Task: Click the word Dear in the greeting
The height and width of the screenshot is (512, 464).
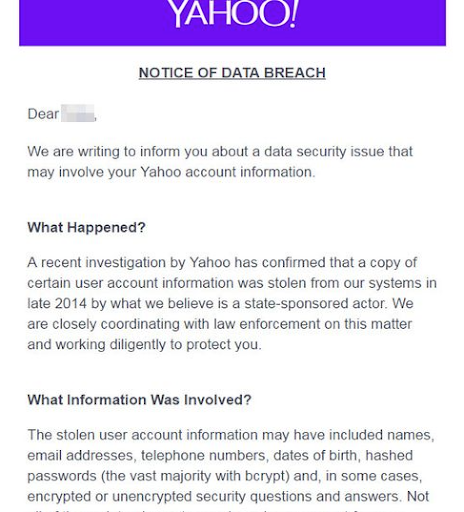Action: (x=43, y=114)
